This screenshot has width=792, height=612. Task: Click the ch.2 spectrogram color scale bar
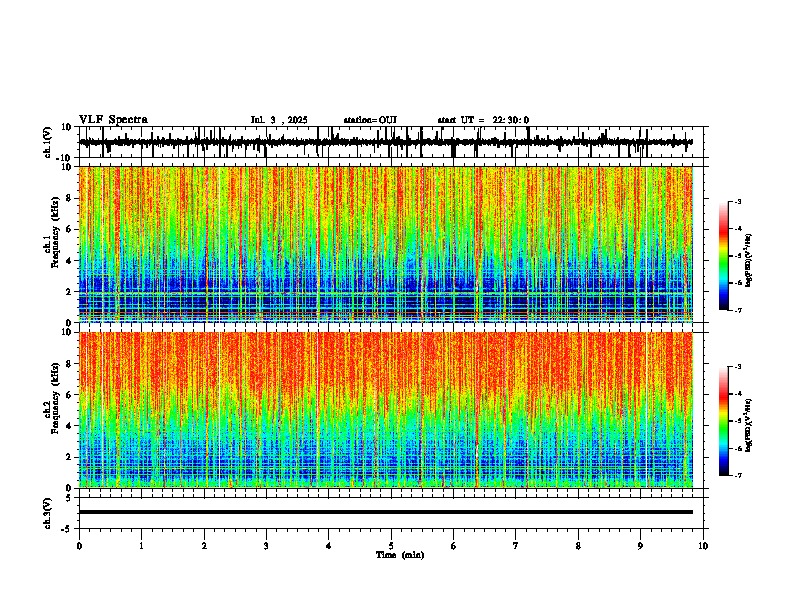click(723, 421)
